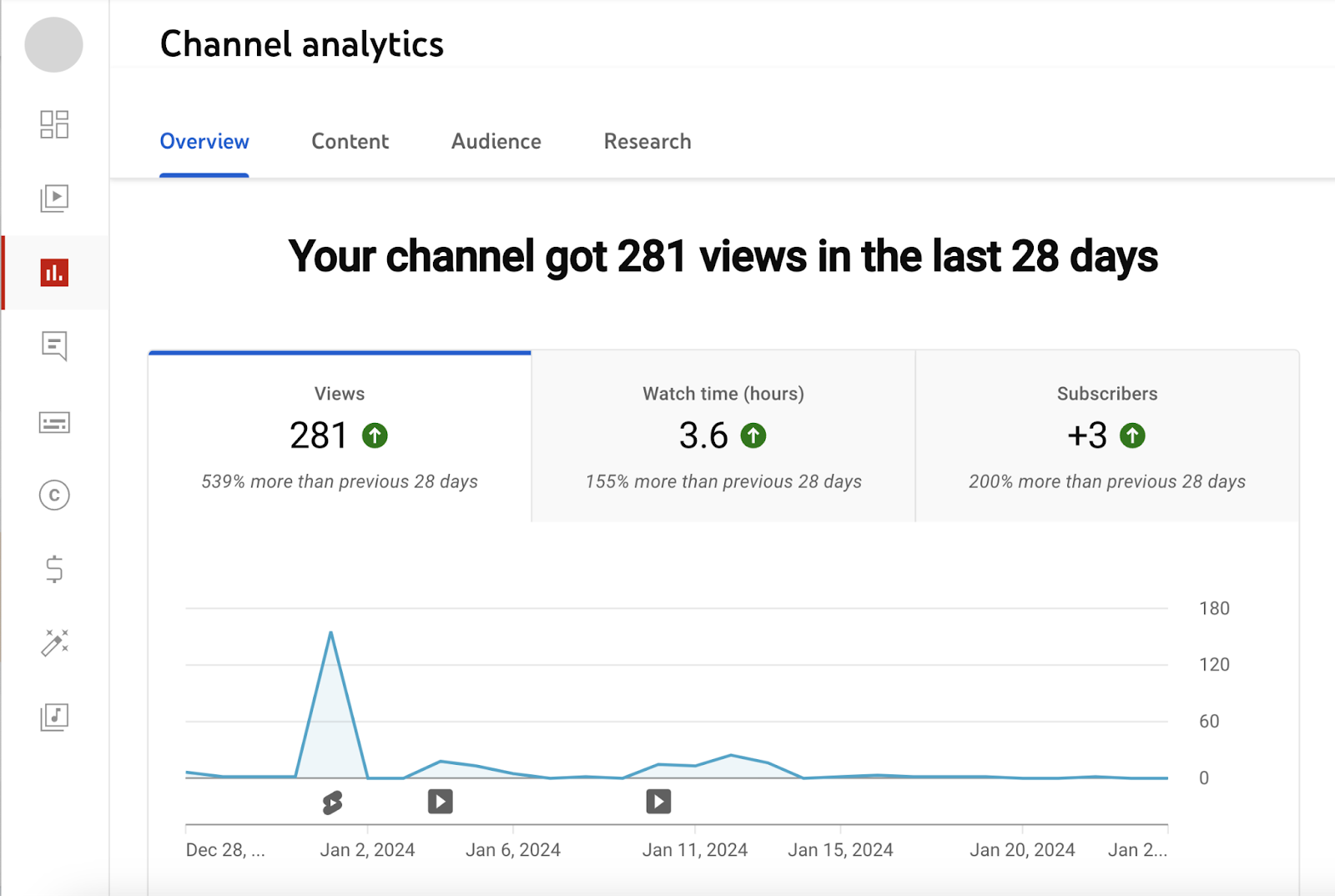Switch to the Audience tab

pyautogui.click(x=496, y=142)
